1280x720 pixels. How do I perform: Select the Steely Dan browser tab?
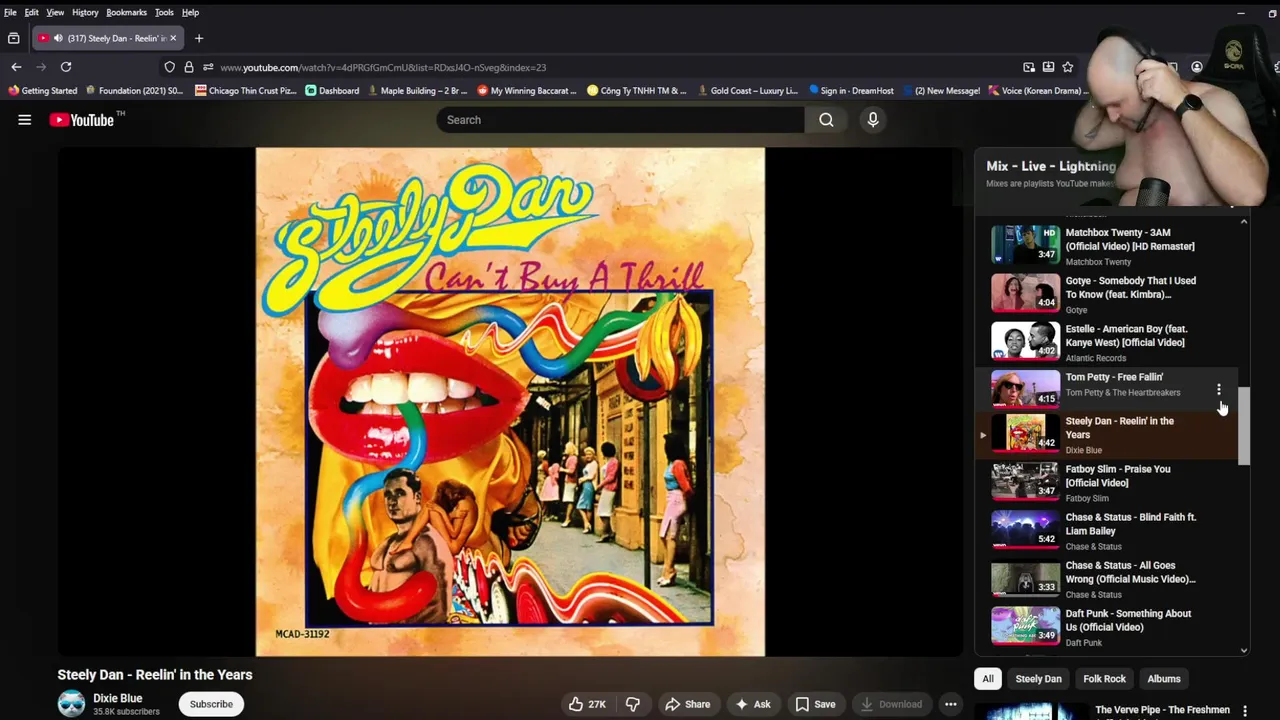tap(107, 38)
